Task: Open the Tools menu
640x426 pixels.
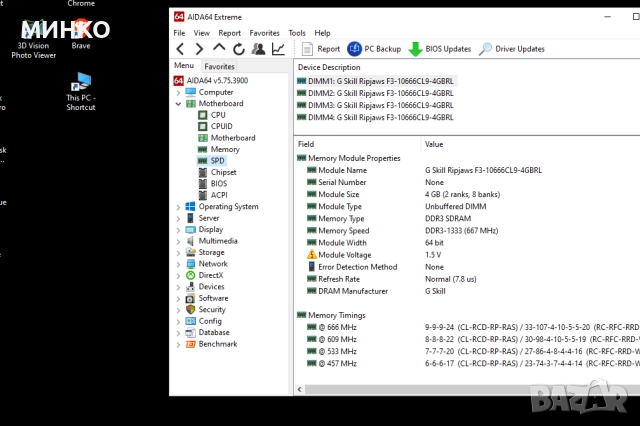Action: [x=297, y=33]
